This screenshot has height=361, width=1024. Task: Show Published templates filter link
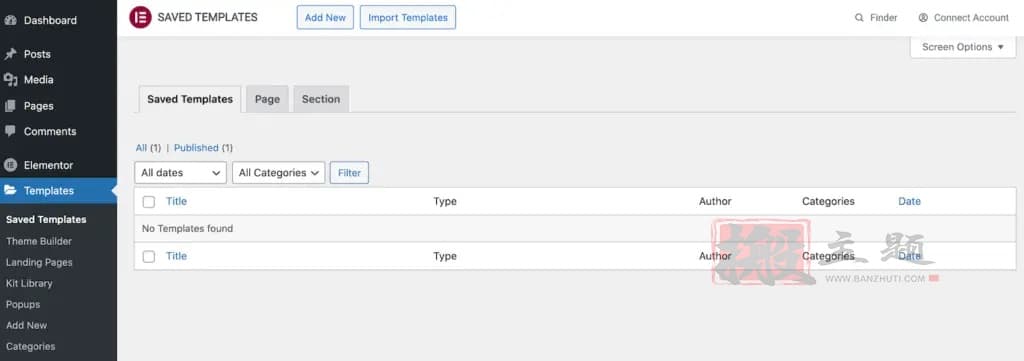196,148
